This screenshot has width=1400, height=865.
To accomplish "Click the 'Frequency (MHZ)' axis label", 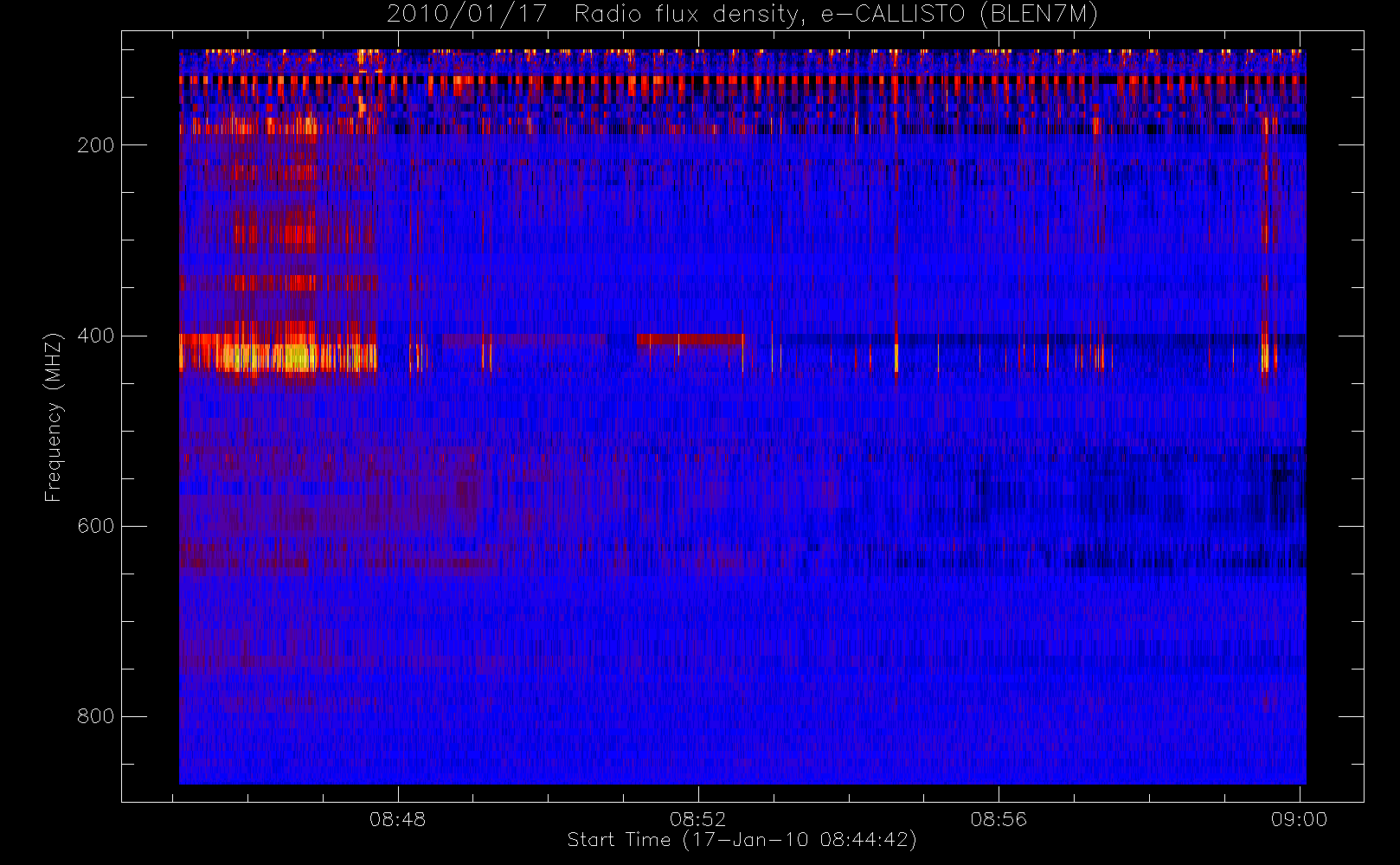I will click(54, 416).
